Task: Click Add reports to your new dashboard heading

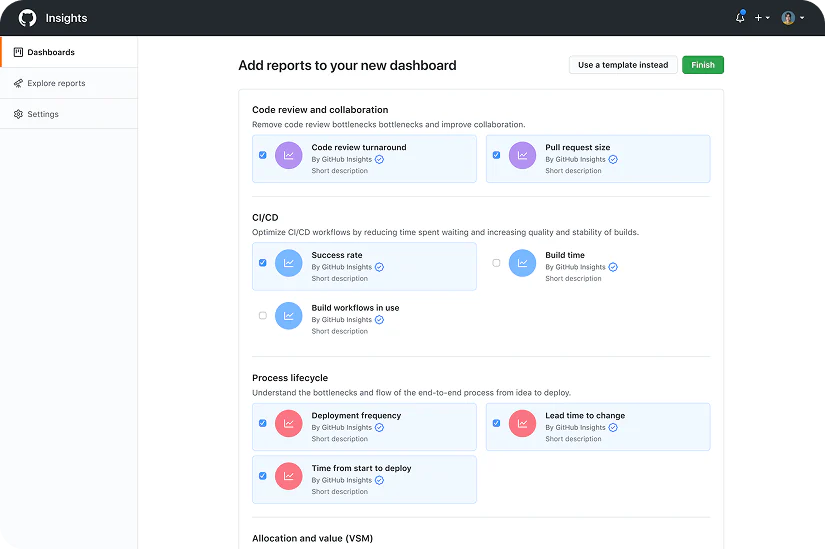Action: [x=347, y=65]
